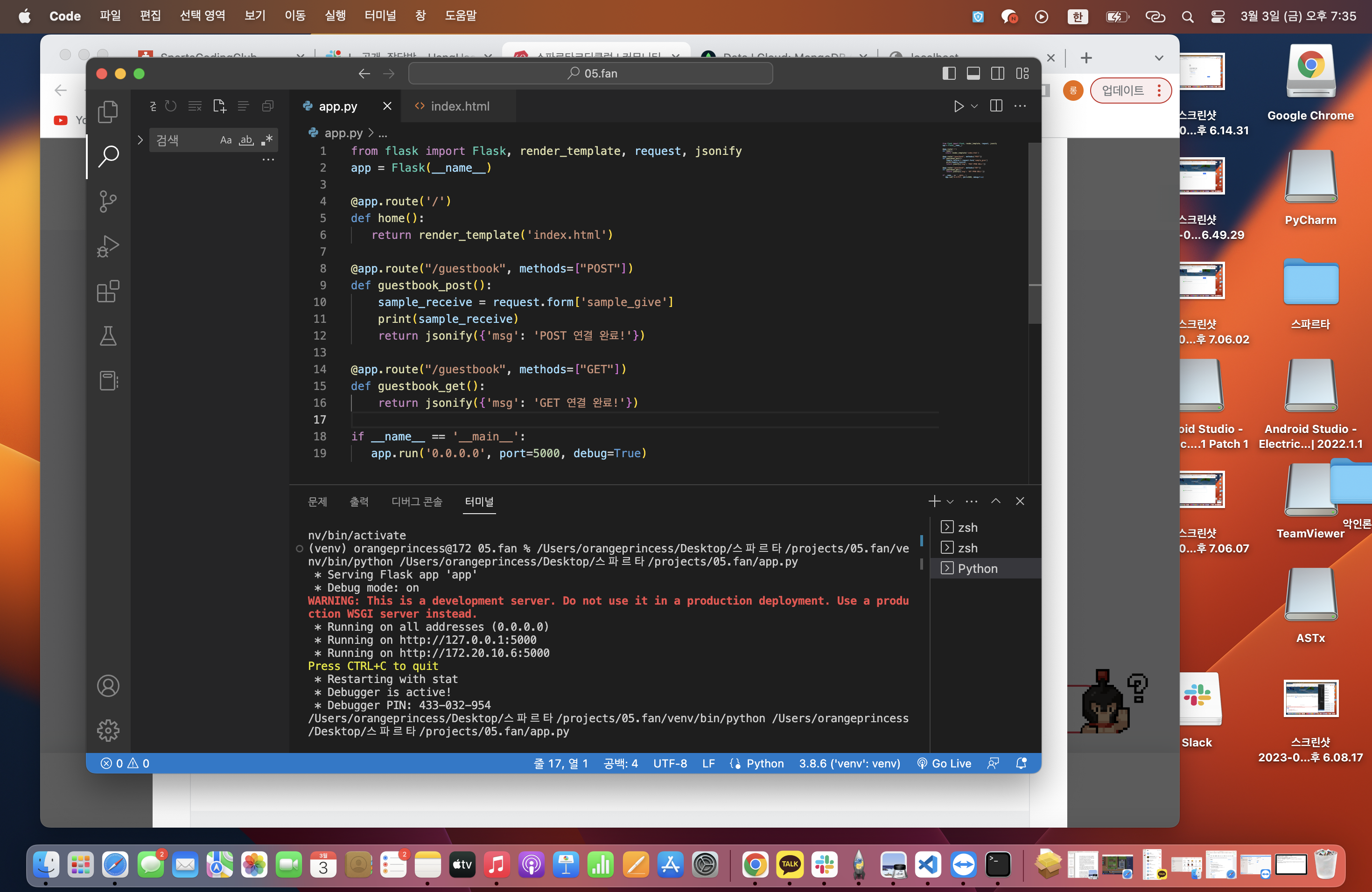Expand the replace field in search

[140, 140]
